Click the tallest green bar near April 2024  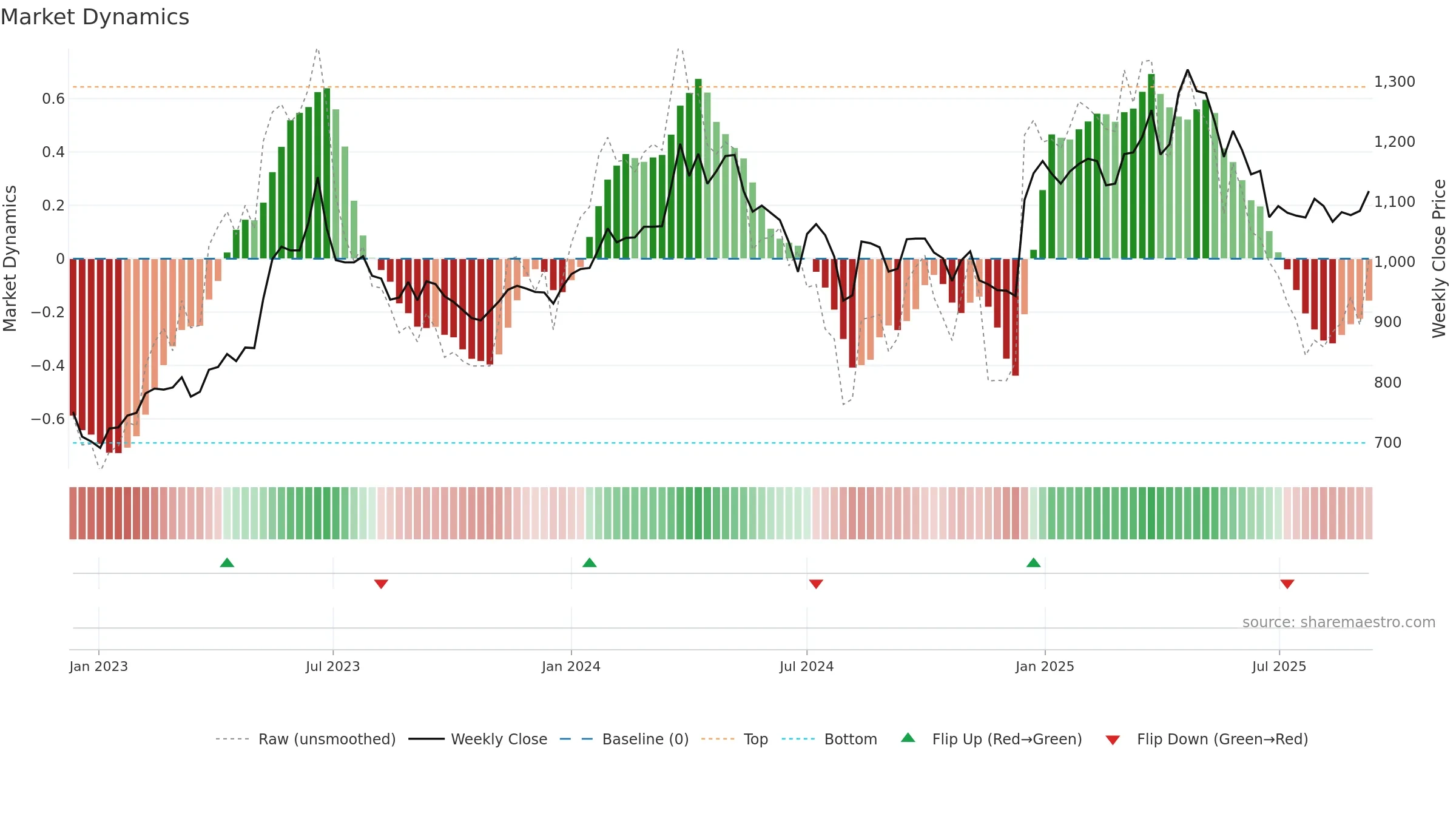click(698, 169)
